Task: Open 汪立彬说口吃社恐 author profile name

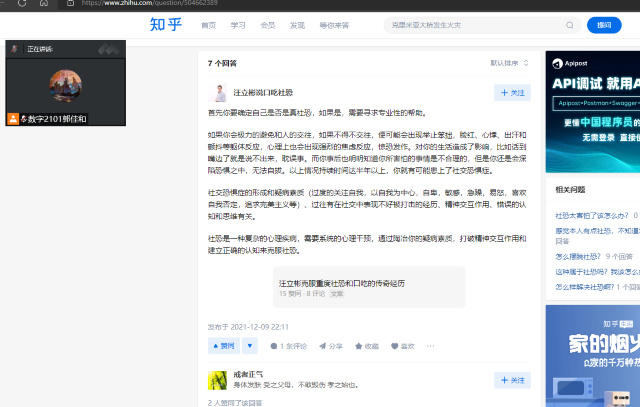Action: coord(263,93)
